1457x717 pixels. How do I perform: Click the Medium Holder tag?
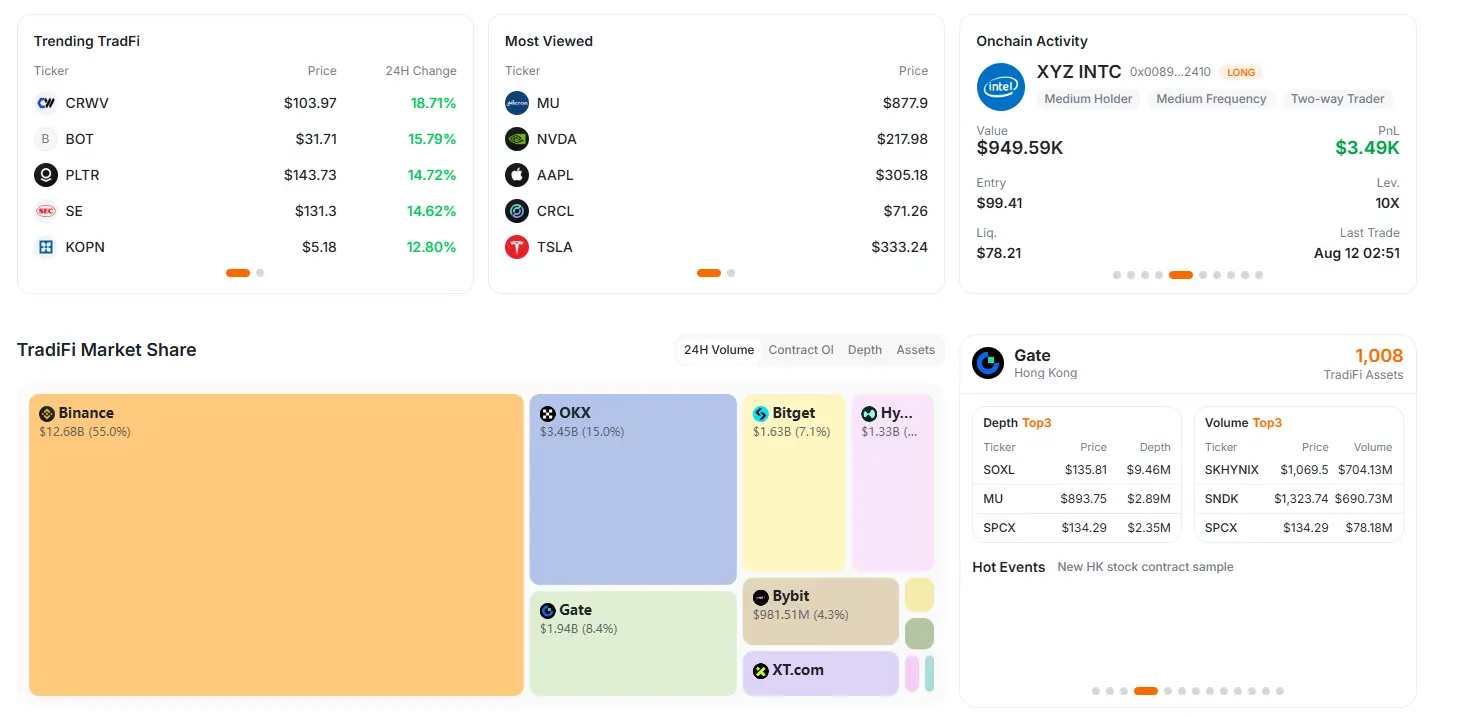pos(1088,99)
